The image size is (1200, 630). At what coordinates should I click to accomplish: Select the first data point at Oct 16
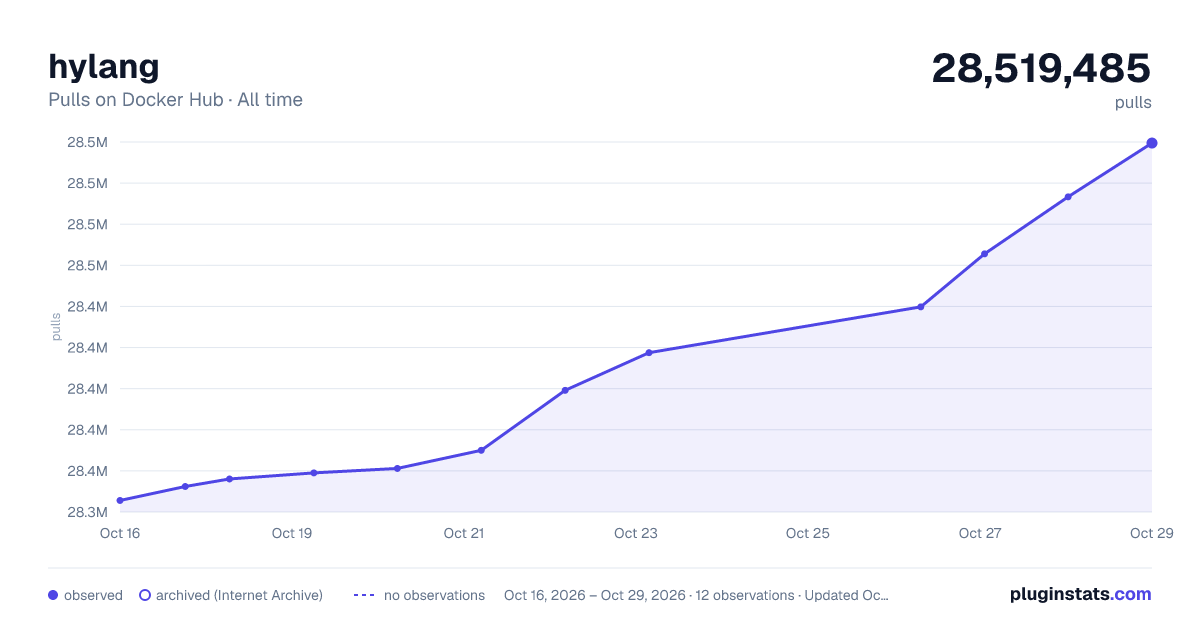pyautogui.click(x=120, y=500)
